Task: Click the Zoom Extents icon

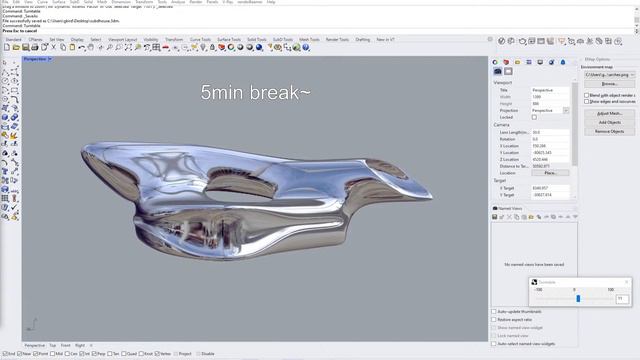Action: pos(128,47)
